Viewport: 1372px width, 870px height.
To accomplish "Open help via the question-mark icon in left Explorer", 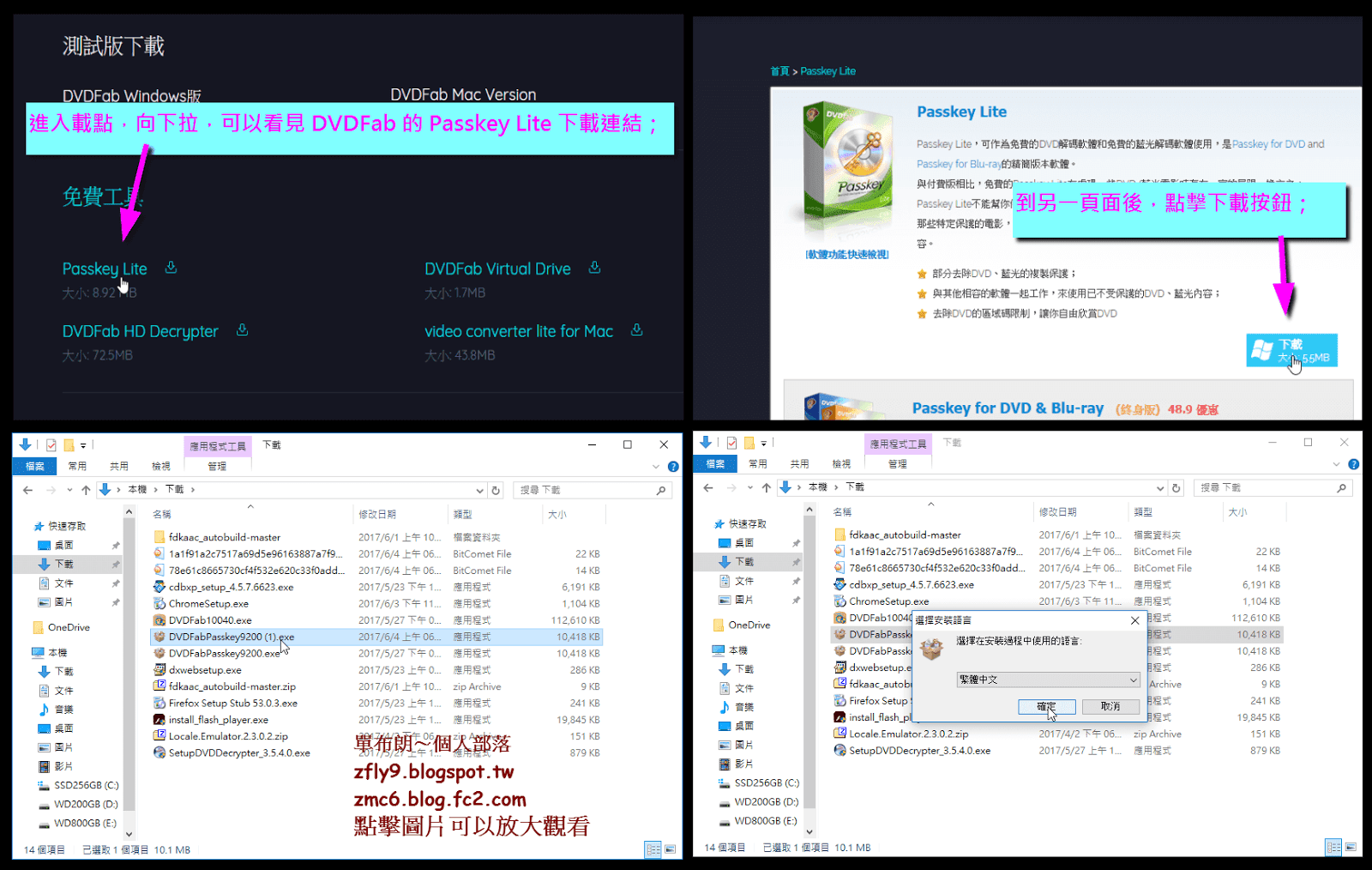I will click(673, 467).
